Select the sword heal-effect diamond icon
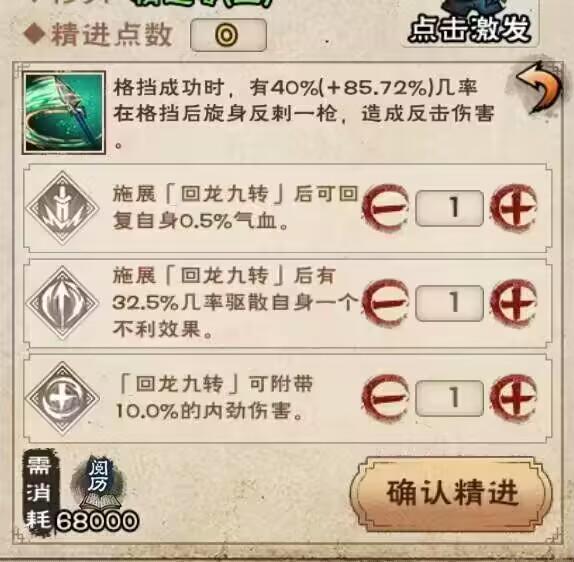 coord(63,208)
